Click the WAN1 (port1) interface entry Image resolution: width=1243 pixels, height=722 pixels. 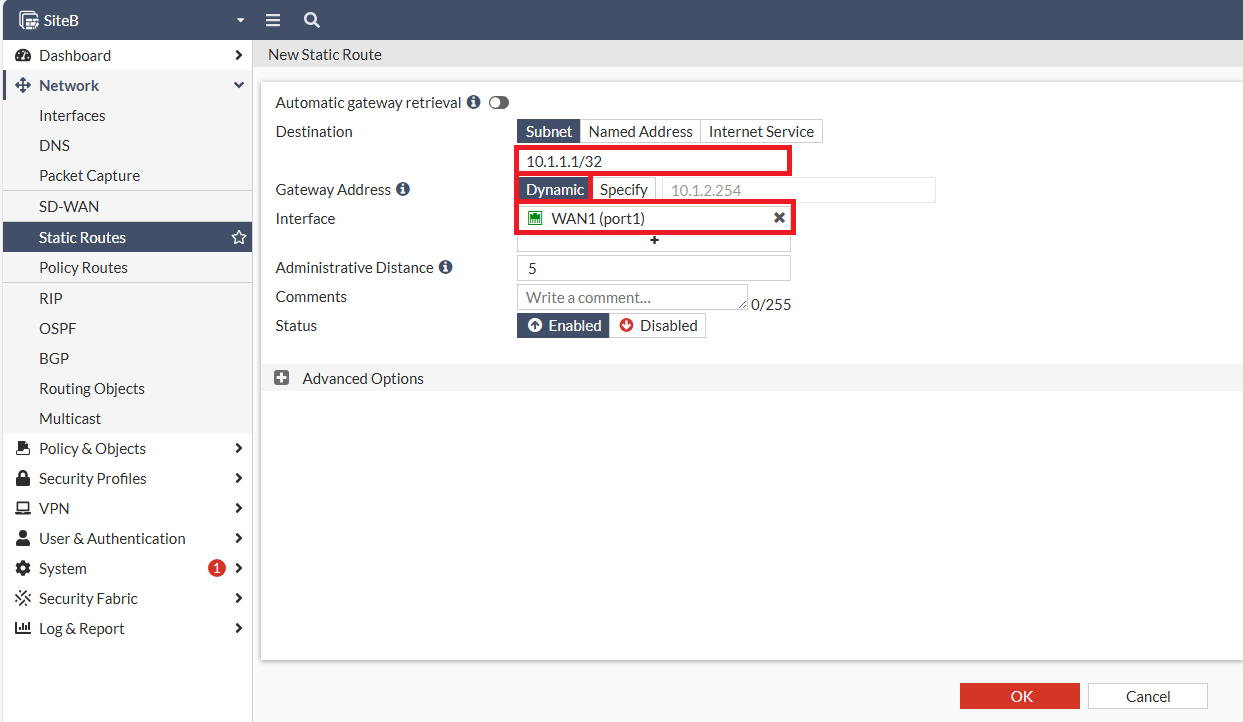point(656,218)
